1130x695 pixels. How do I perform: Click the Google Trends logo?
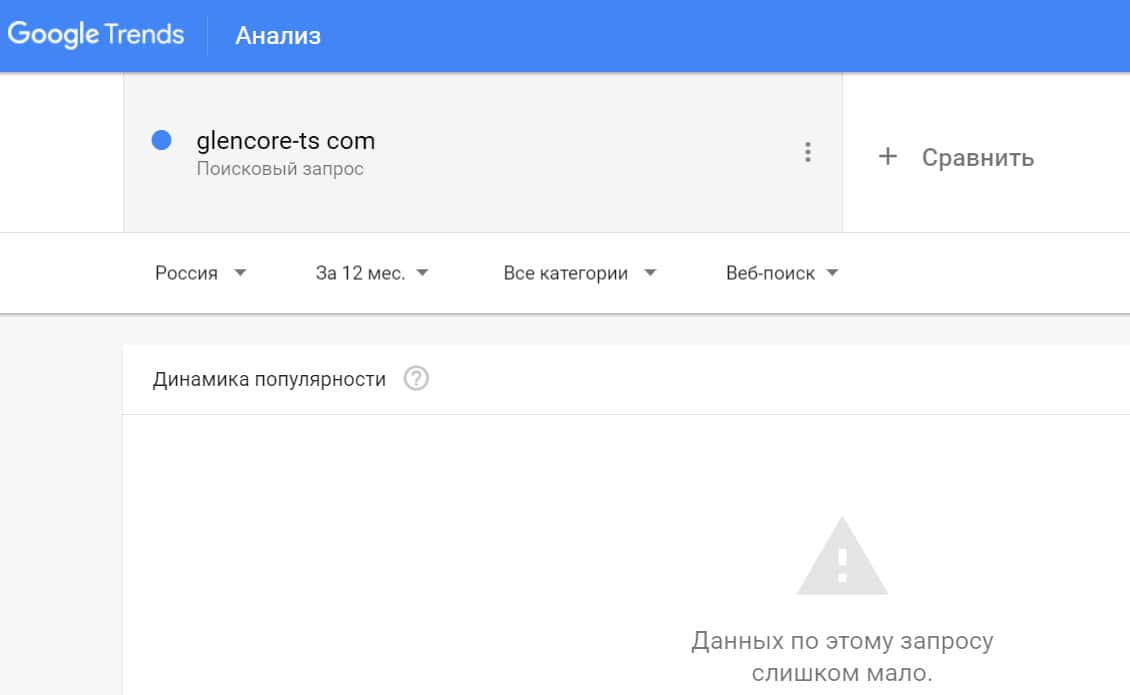coord(96,35)
